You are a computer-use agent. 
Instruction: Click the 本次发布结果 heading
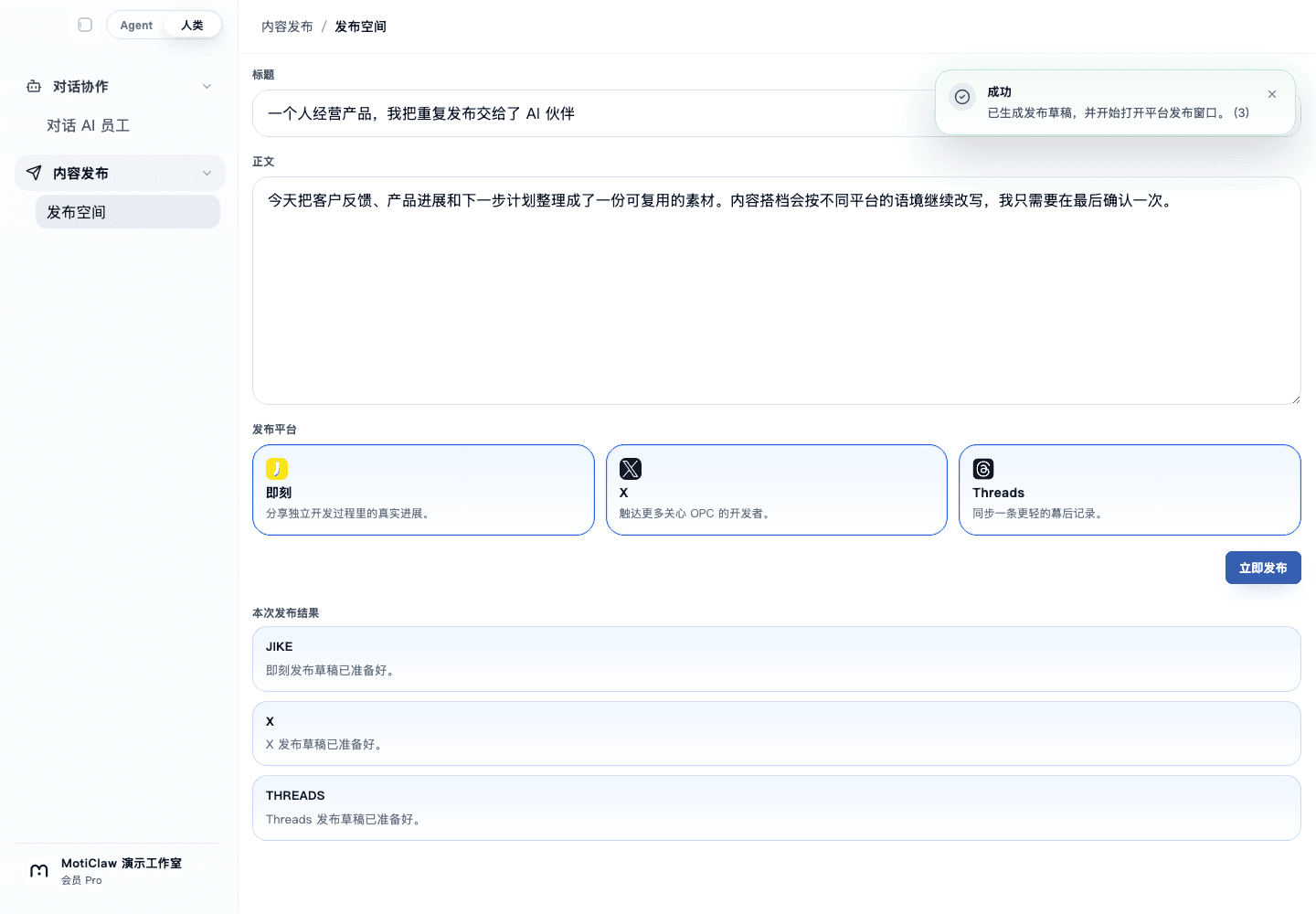pos(285,613)
